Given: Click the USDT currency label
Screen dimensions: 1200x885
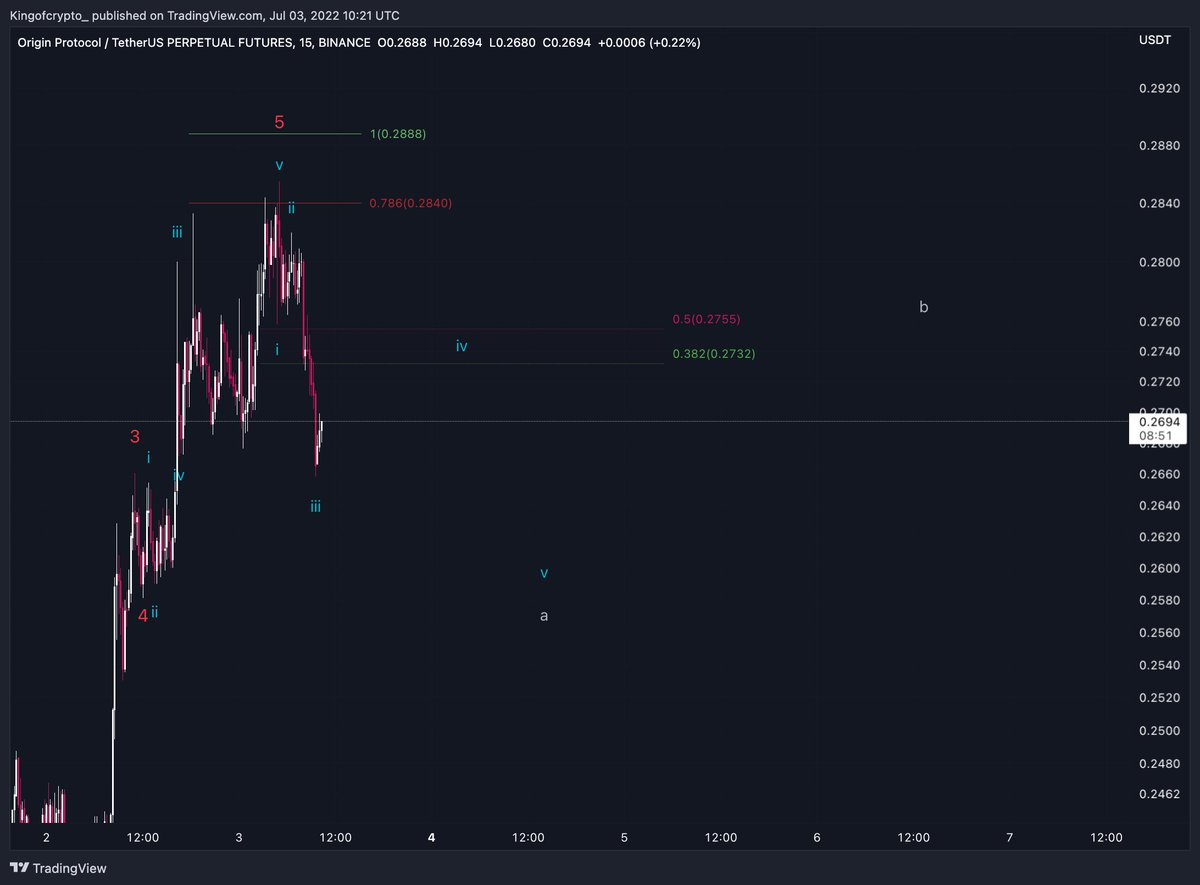Looking at the screenshot, I should 1155,40.
